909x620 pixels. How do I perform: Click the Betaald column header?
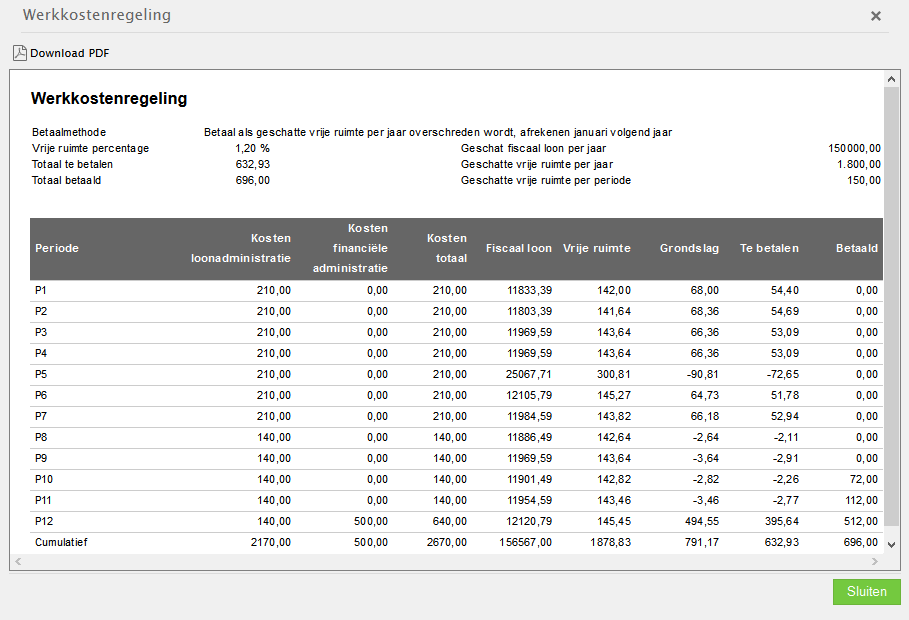(857, 248)
